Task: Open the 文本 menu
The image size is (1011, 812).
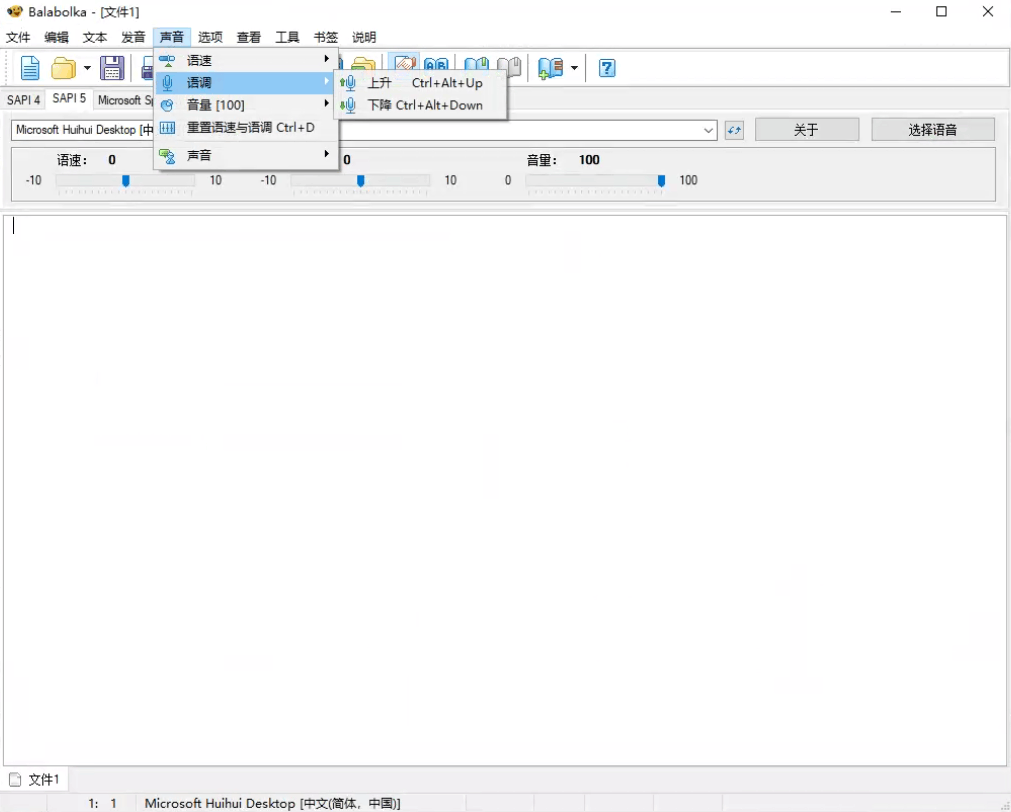Action: [95, 37]
